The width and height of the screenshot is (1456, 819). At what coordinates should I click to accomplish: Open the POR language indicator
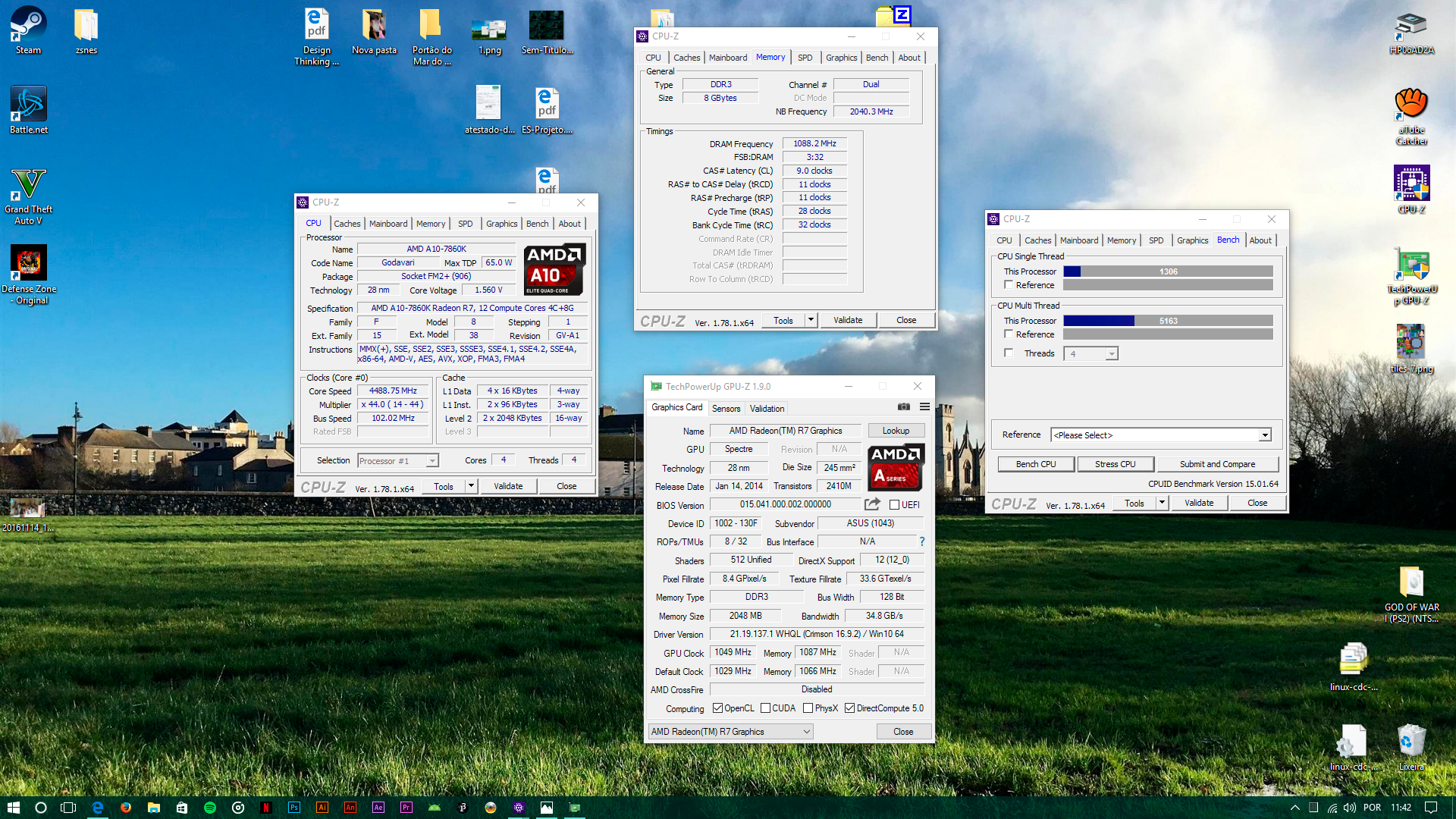pos(1372,808)
